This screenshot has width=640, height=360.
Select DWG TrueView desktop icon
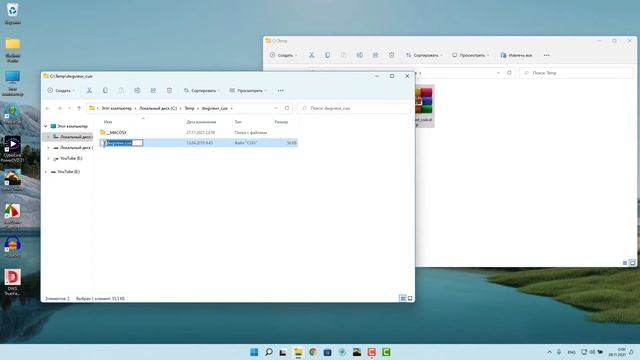[x=12, y=282]
